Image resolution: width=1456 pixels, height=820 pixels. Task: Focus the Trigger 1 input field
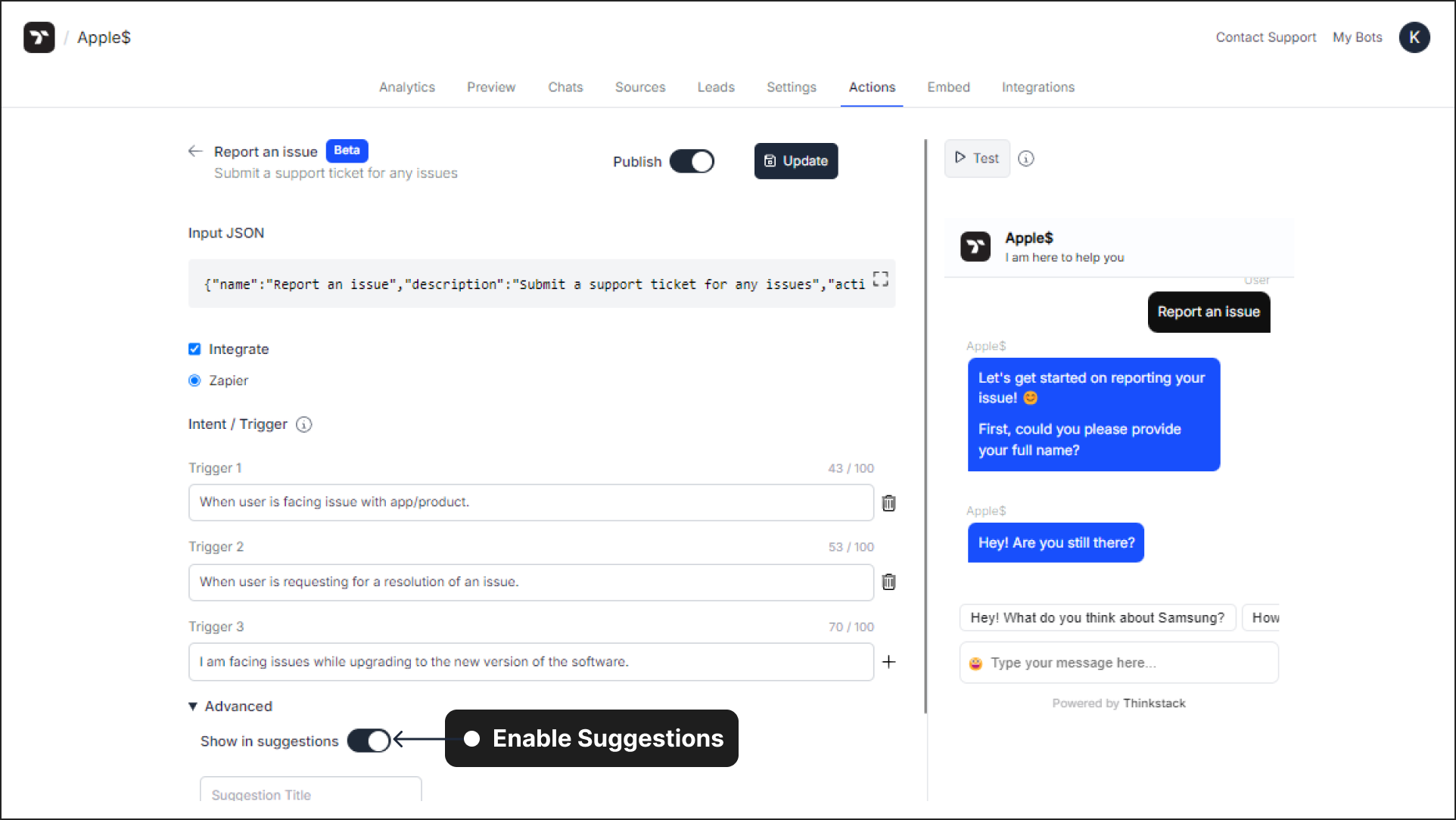click(x=530, y=502)
